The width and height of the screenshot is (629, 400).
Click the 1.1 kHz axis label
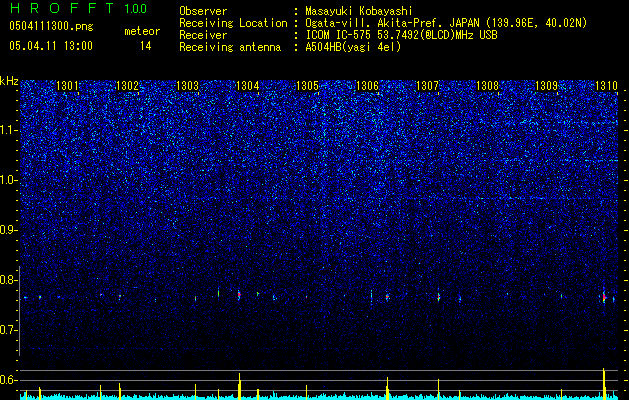8,130
